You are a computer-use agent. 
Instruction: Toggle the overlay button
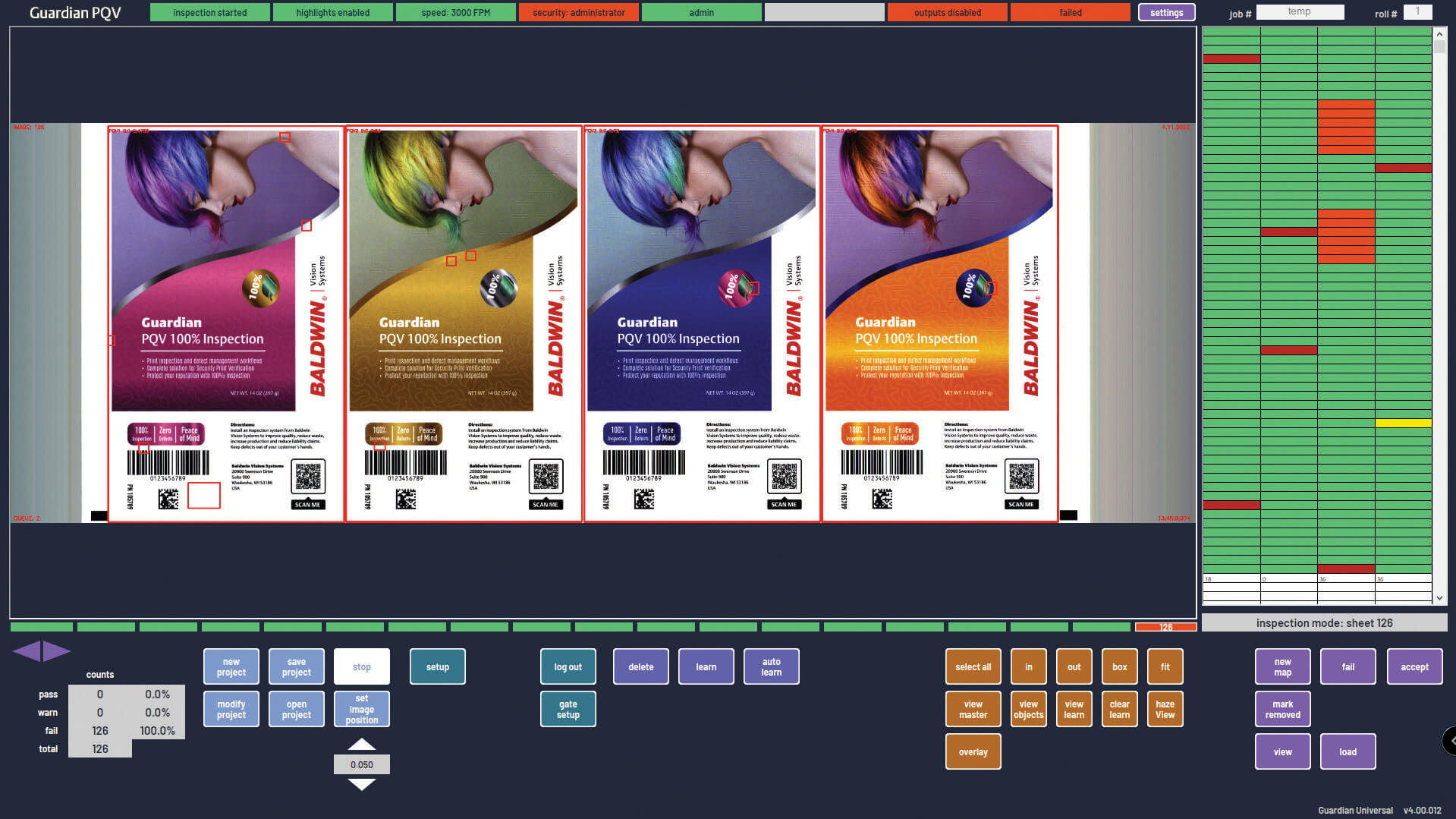(x=973, y=751)
